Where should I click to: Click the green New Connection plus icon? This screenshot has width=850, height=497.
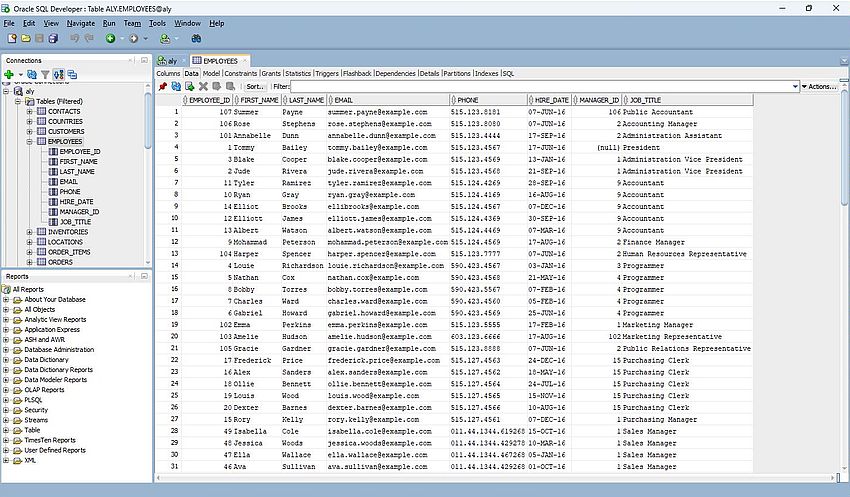pyautogui.click(x=10, y=74)
